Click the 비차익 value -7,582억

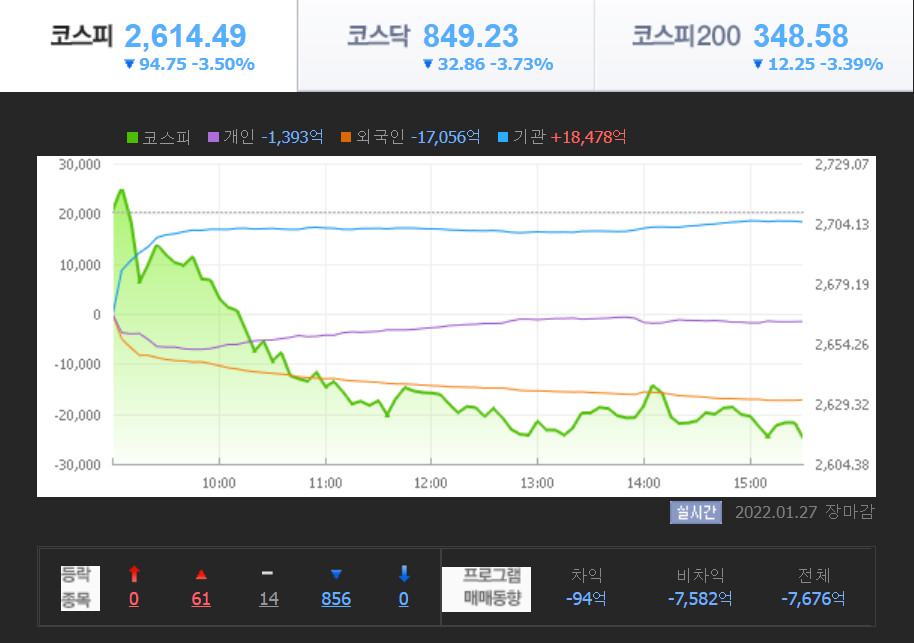[x=700, y=599]
